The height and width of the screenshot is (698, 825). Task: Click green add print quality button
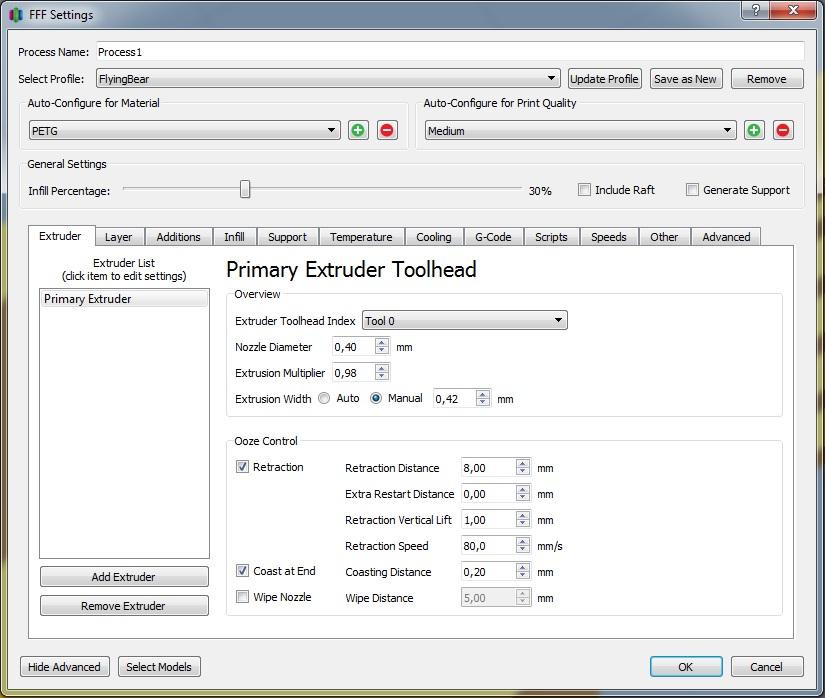point(754,130)
